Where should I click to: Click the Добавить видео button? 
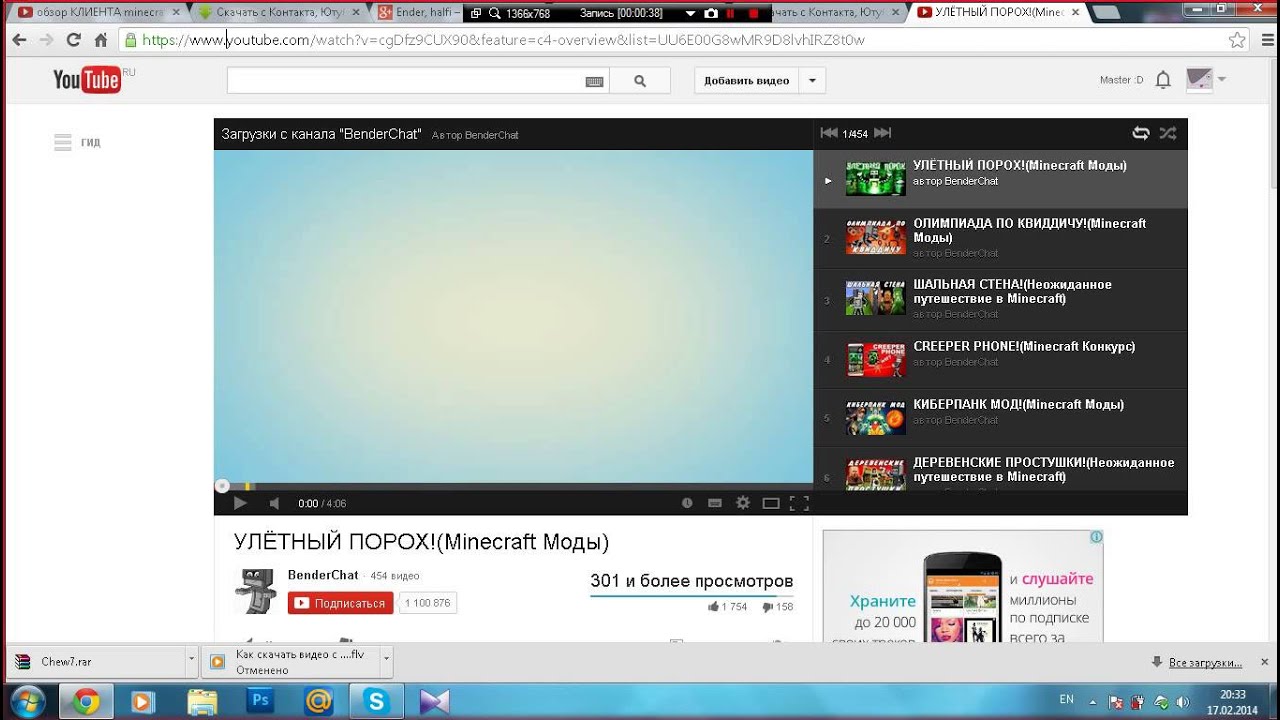[x=746, y=81]
